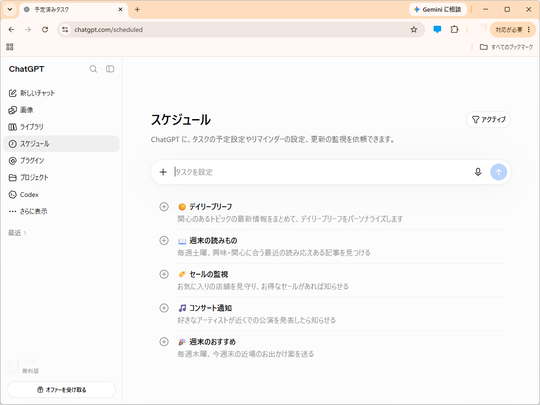Screen dimensions: 540x405
Task: Open the tab search dropdown arrow
Action: click(x=10, y=9)
